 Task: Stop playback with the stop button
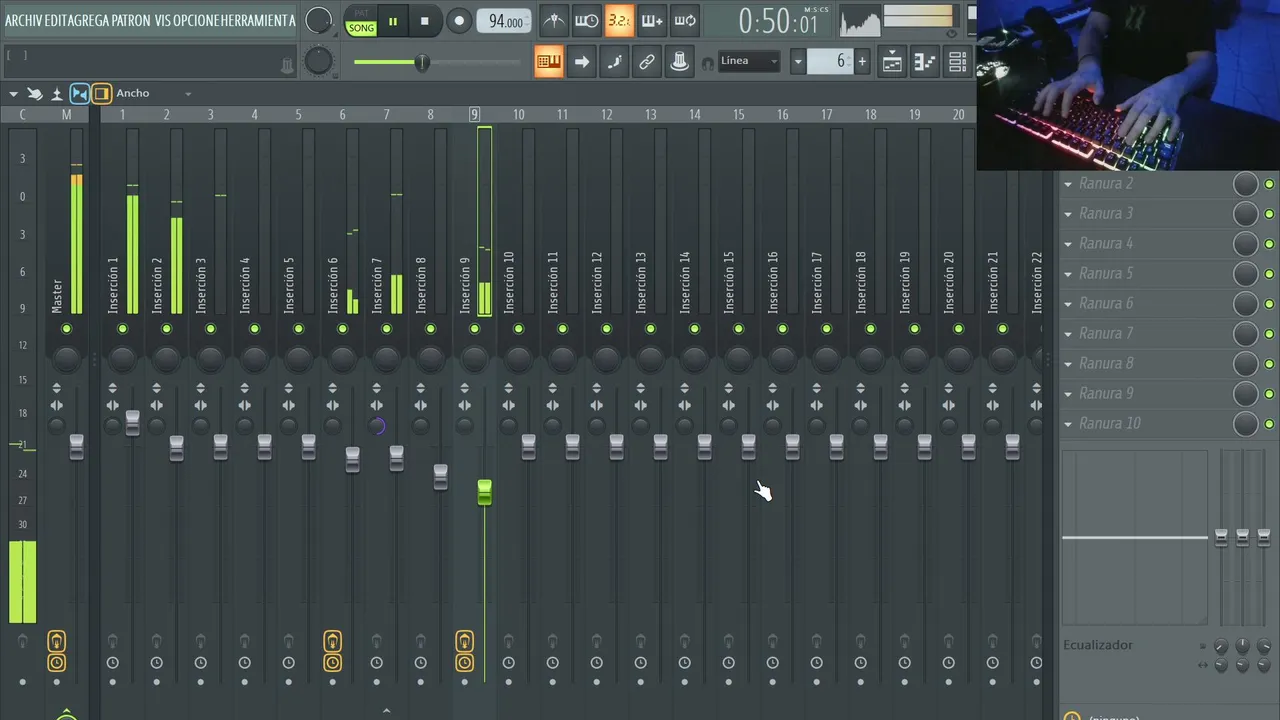[425, 21]
